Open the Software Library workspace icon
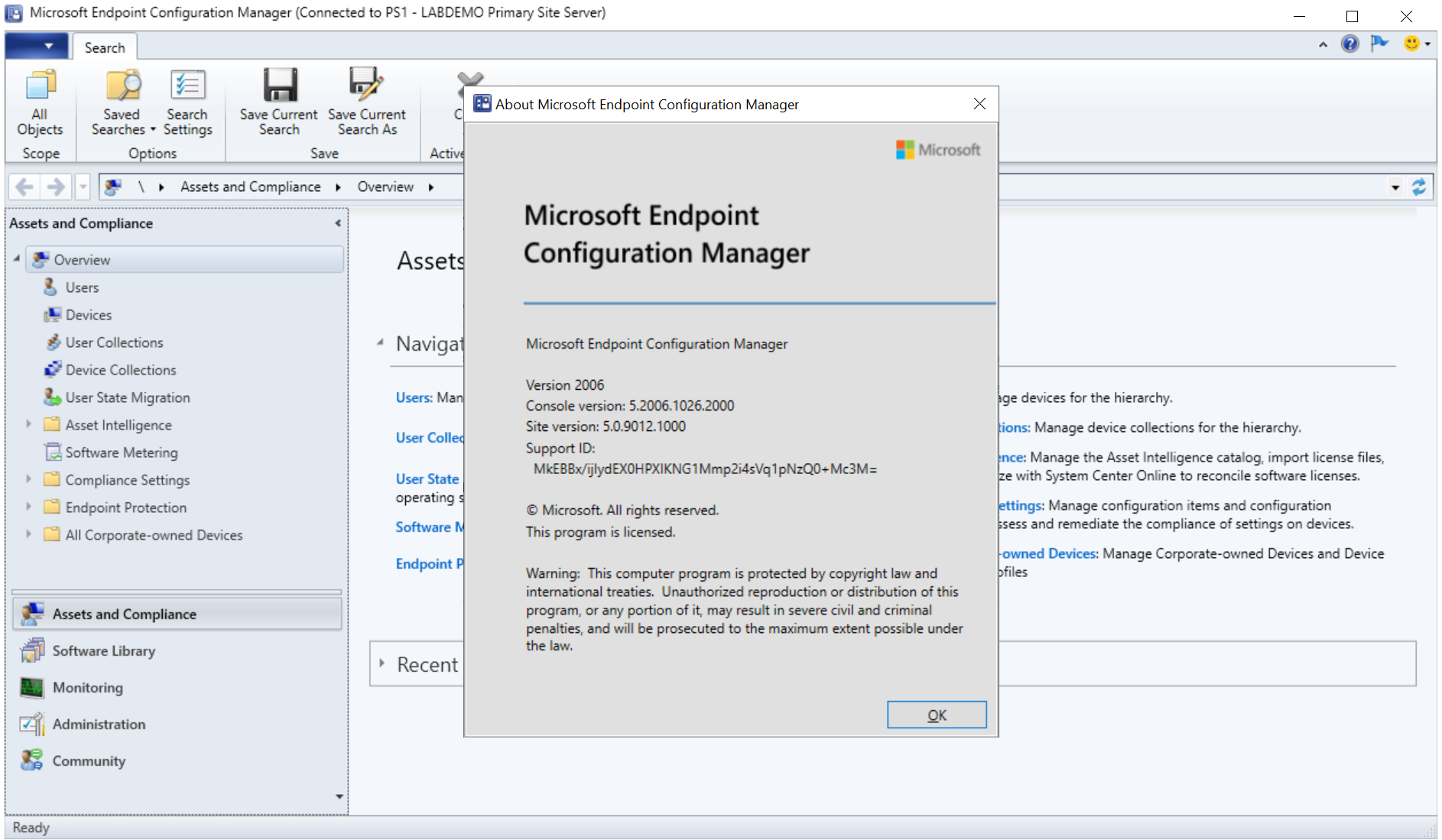The height and width of the screenshot is (840, 1442). click(x=31, y=650)
